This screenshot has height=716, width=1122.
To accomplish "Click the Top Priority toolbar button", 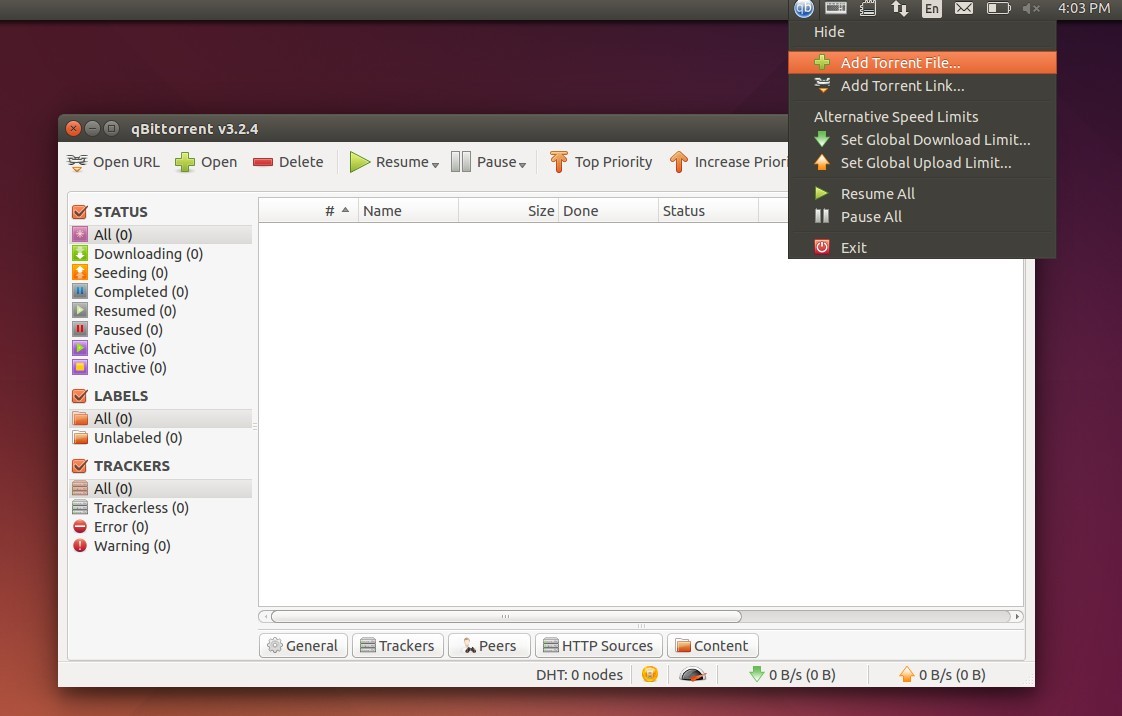I will (x=601, y=162).
